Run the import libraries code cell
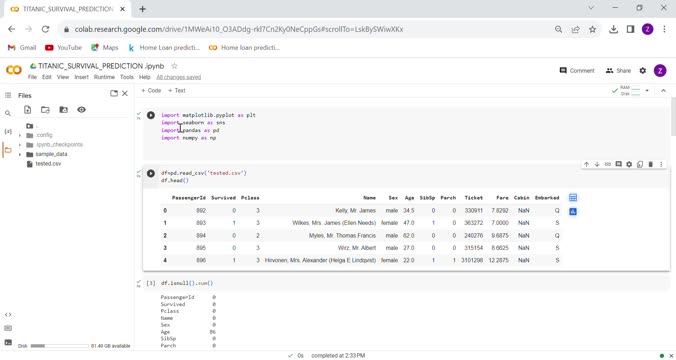Viewport: 676px width, 360px height. pyautogui.click(x=150, y=115)
